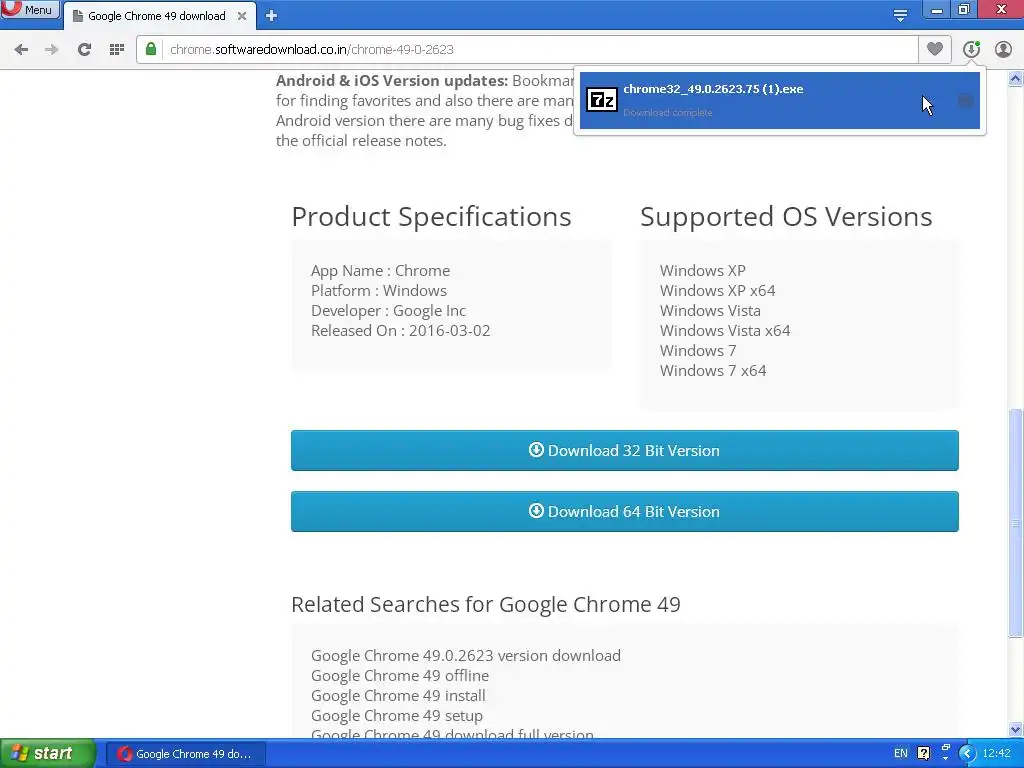Open the Speed Dial grid
The width and height of the screenshot is (1024, 768).
tap(116, 49)
